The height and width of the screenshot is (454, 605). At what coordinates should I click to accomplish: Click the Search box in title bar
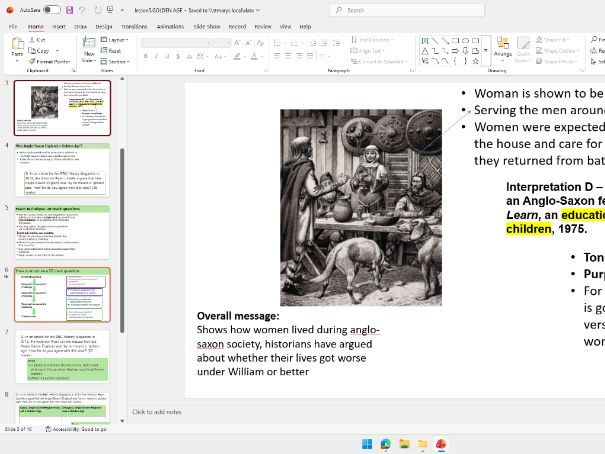[x=407, y=10]
